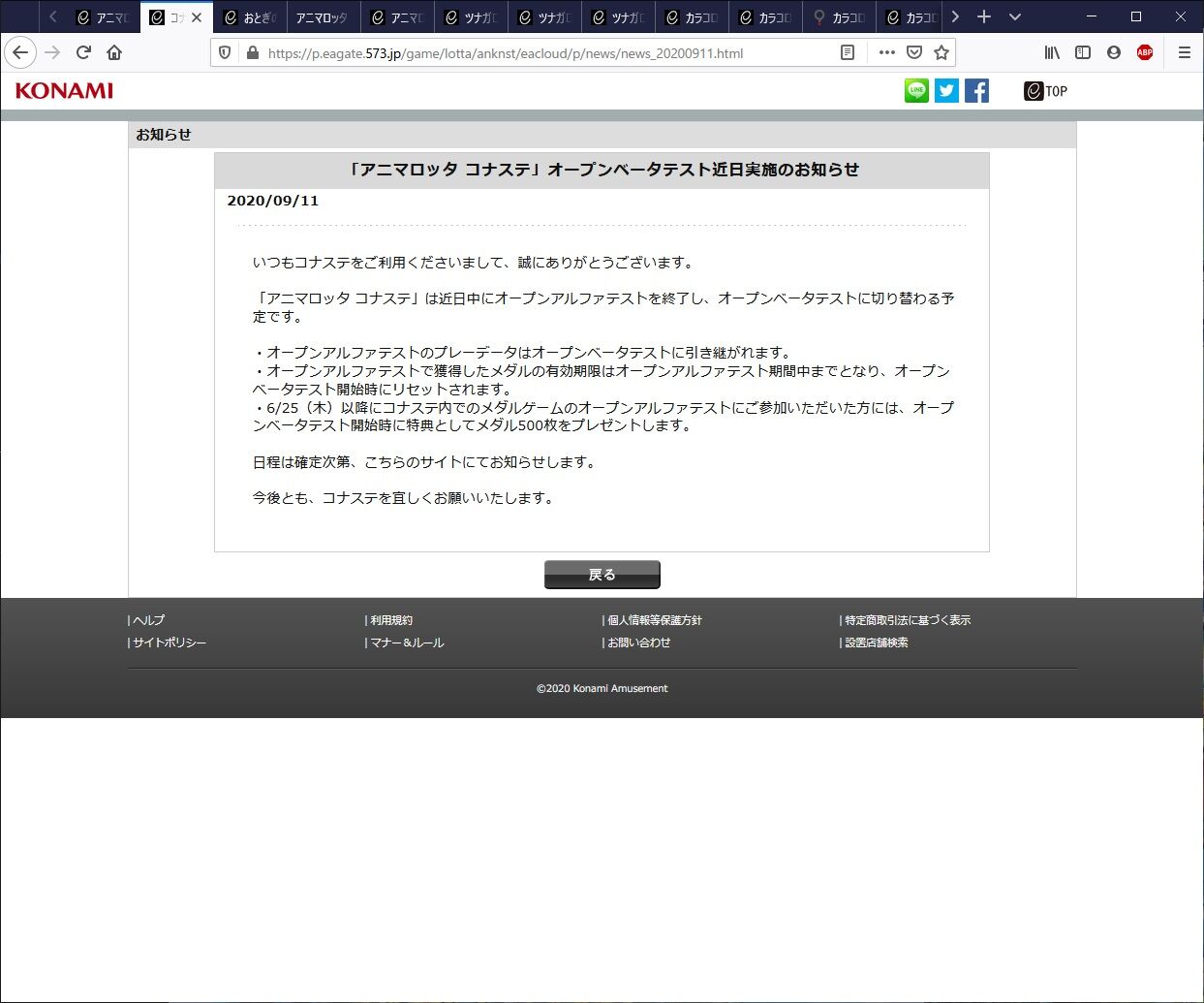Open 特定商取引法に基づく表示 footer link
Viewport: 1204px width, 1003px height.
click(907, 620)
